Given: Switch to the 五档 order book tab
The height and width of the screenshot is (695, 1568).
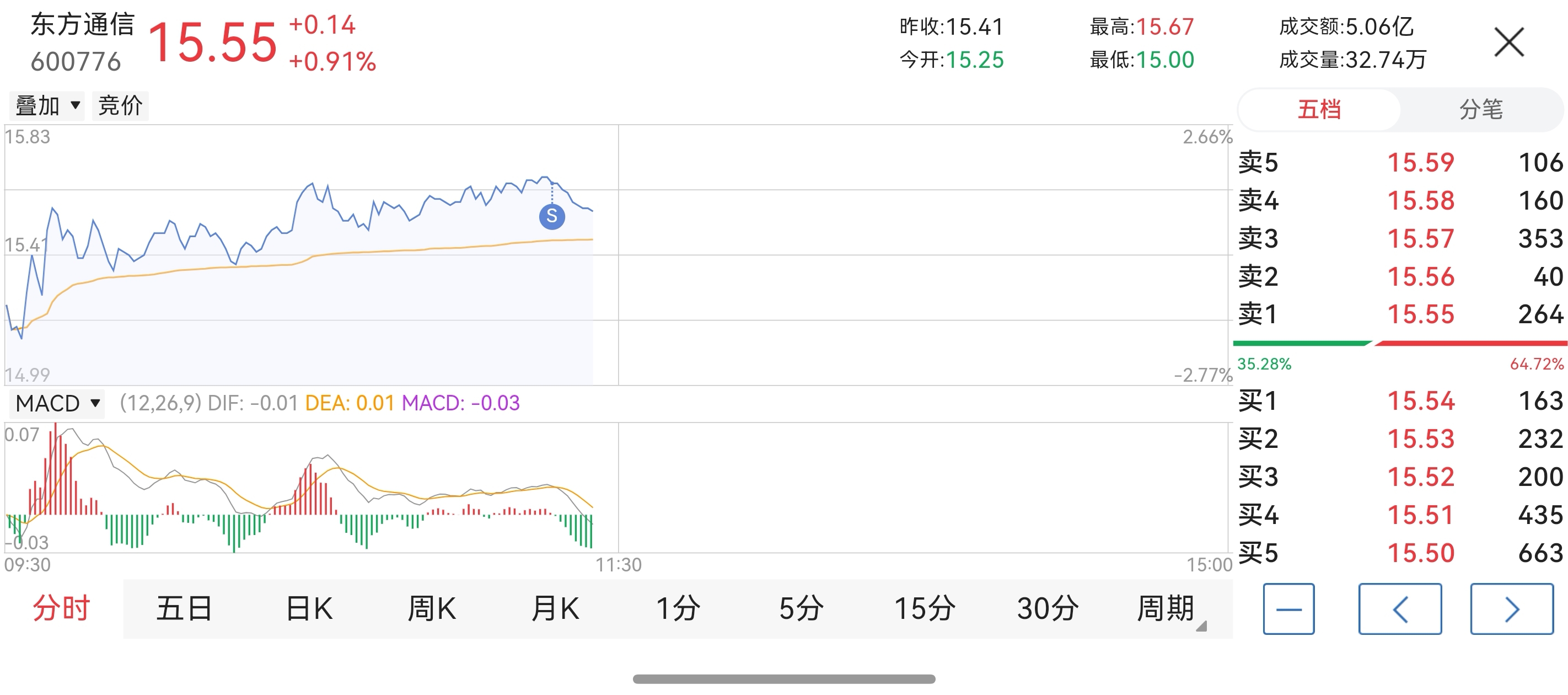Looking at the screenshot, I should (1319, 110).
